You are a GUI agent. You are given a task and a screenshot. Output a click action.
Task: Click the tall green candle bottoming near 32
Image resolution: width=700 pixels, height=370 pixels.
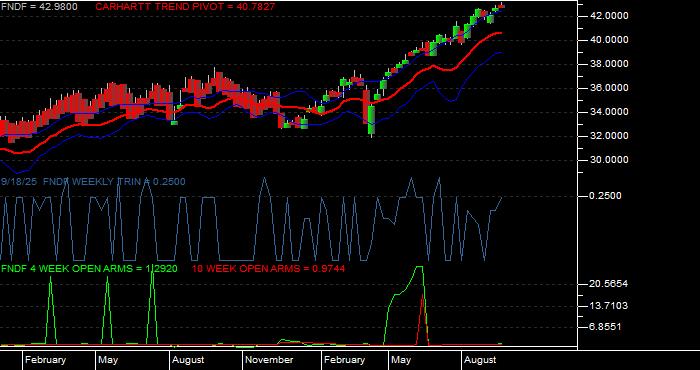pyautogui.click(x=371, y=120)
